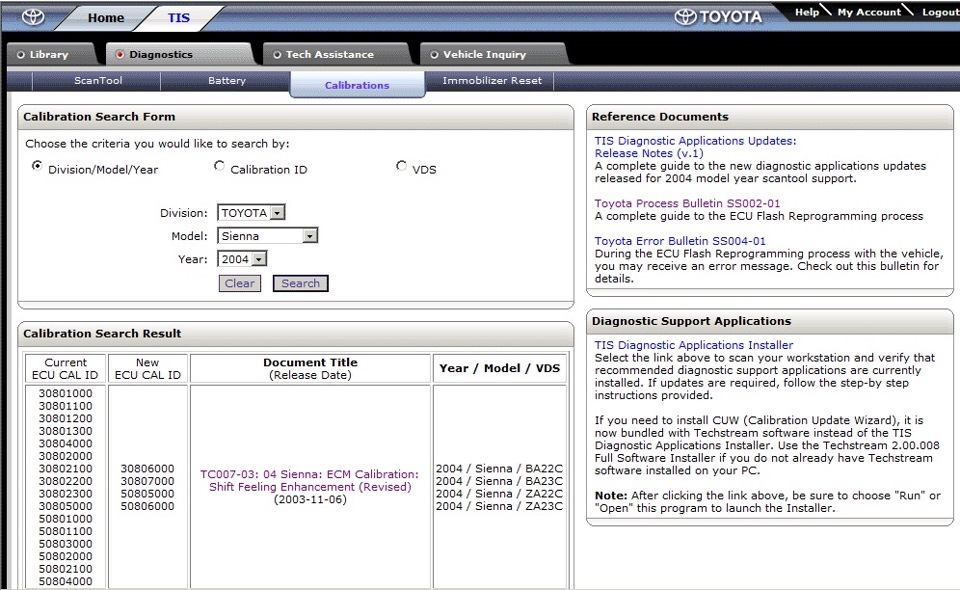
Task: Click current calibration ID 50801000
Action: [x=66, y=519]
